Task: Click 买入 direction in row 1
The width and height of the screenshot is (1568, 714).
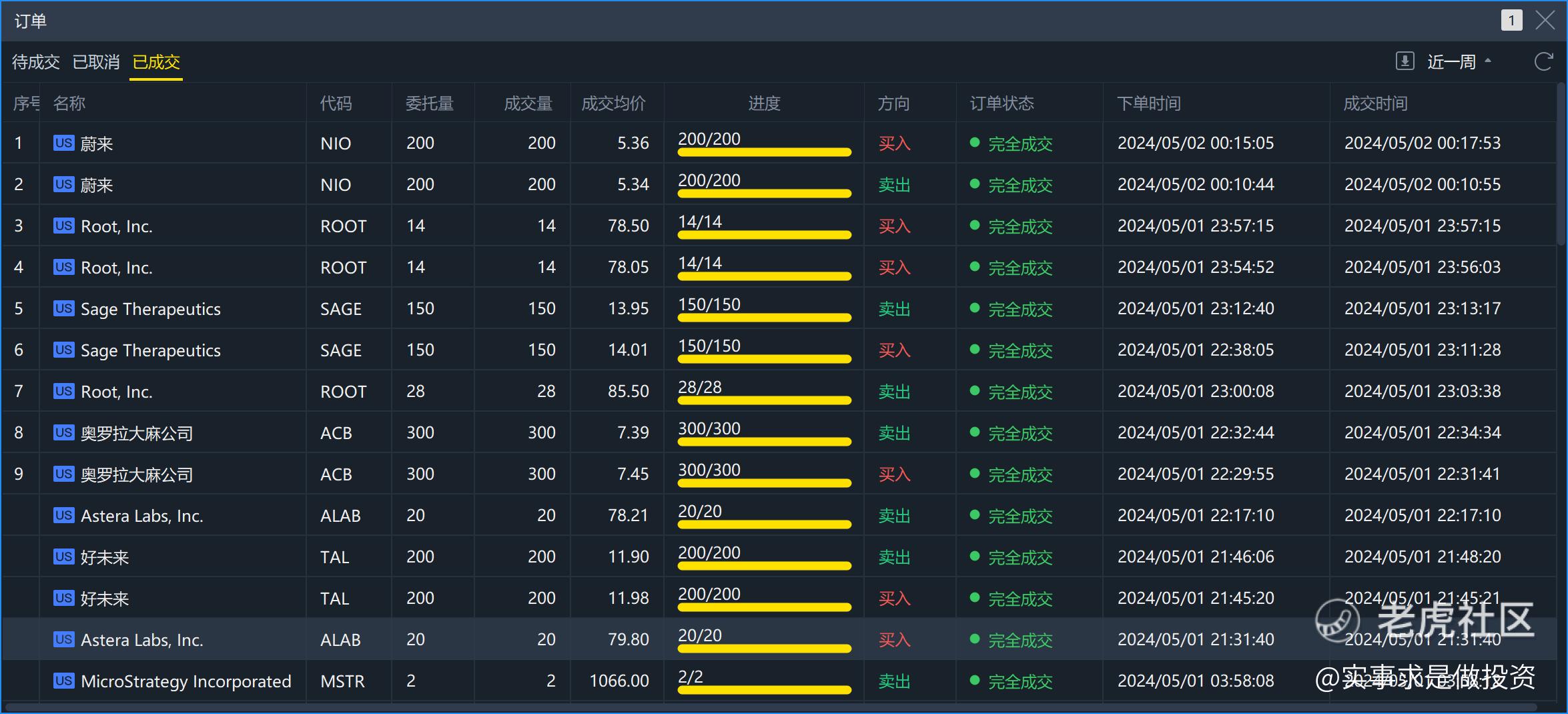Action: [x=894, y=143]
